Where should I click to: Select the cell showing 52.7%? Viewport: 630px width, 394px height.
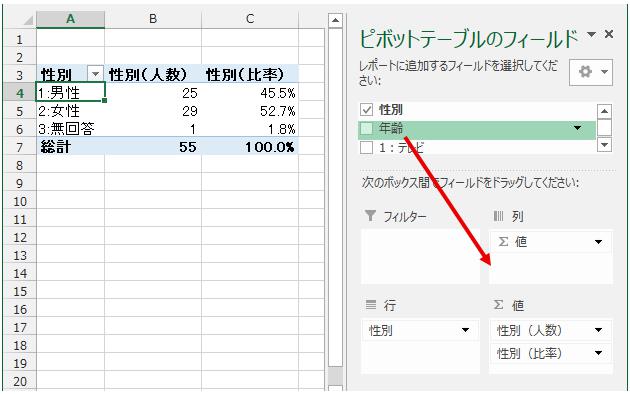coord(250,110)
